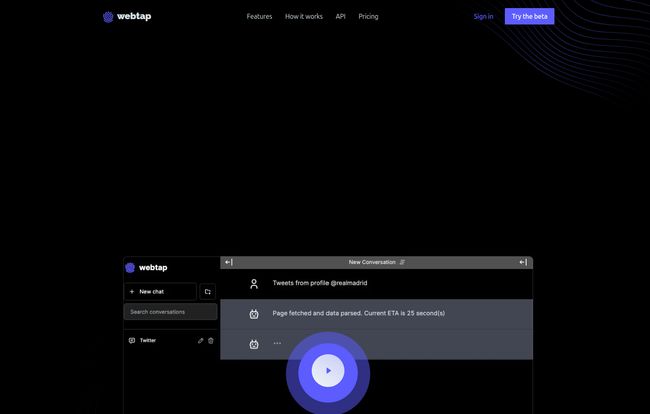Click the Twitter chat bubble icon
Screen dimensions: 650x414
pyautogui.click(x=132, y=340)
